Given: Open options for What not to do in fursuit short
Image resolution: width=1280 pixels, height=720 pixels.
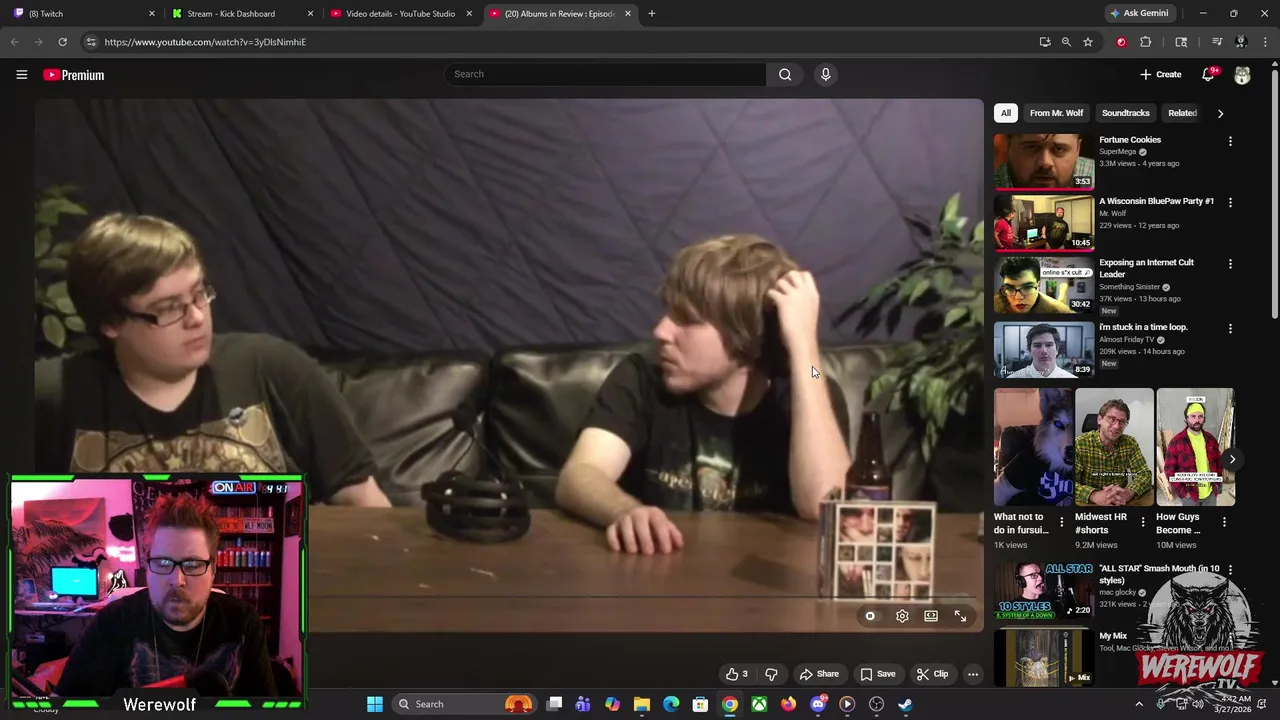Looking at the screenshot, I should pyautogui.click(x=1062, y=522).
